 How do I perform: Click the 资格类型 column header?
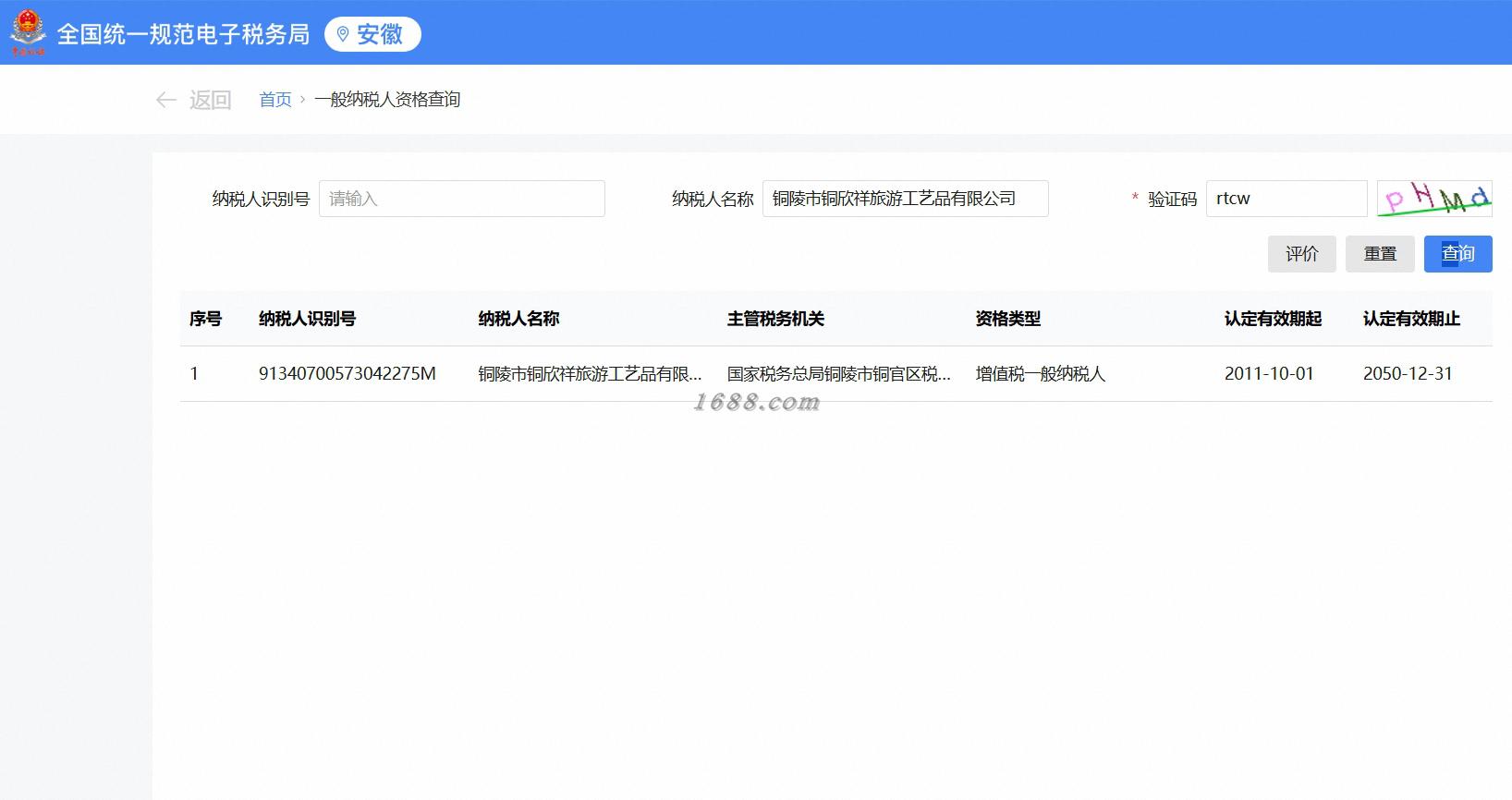(1008, 319)
